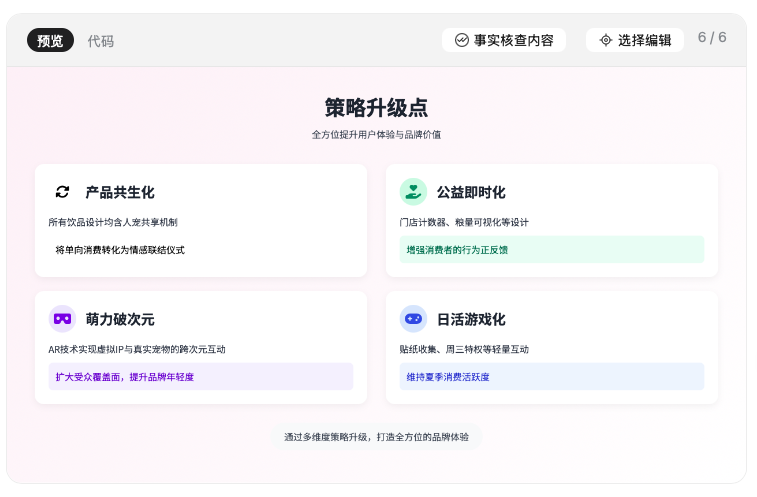Click the 将单向消费转化为情感联结仪式 text line
Image resolution: width=757 pixels, height=497 pixels.
click(x=120, y=250)
